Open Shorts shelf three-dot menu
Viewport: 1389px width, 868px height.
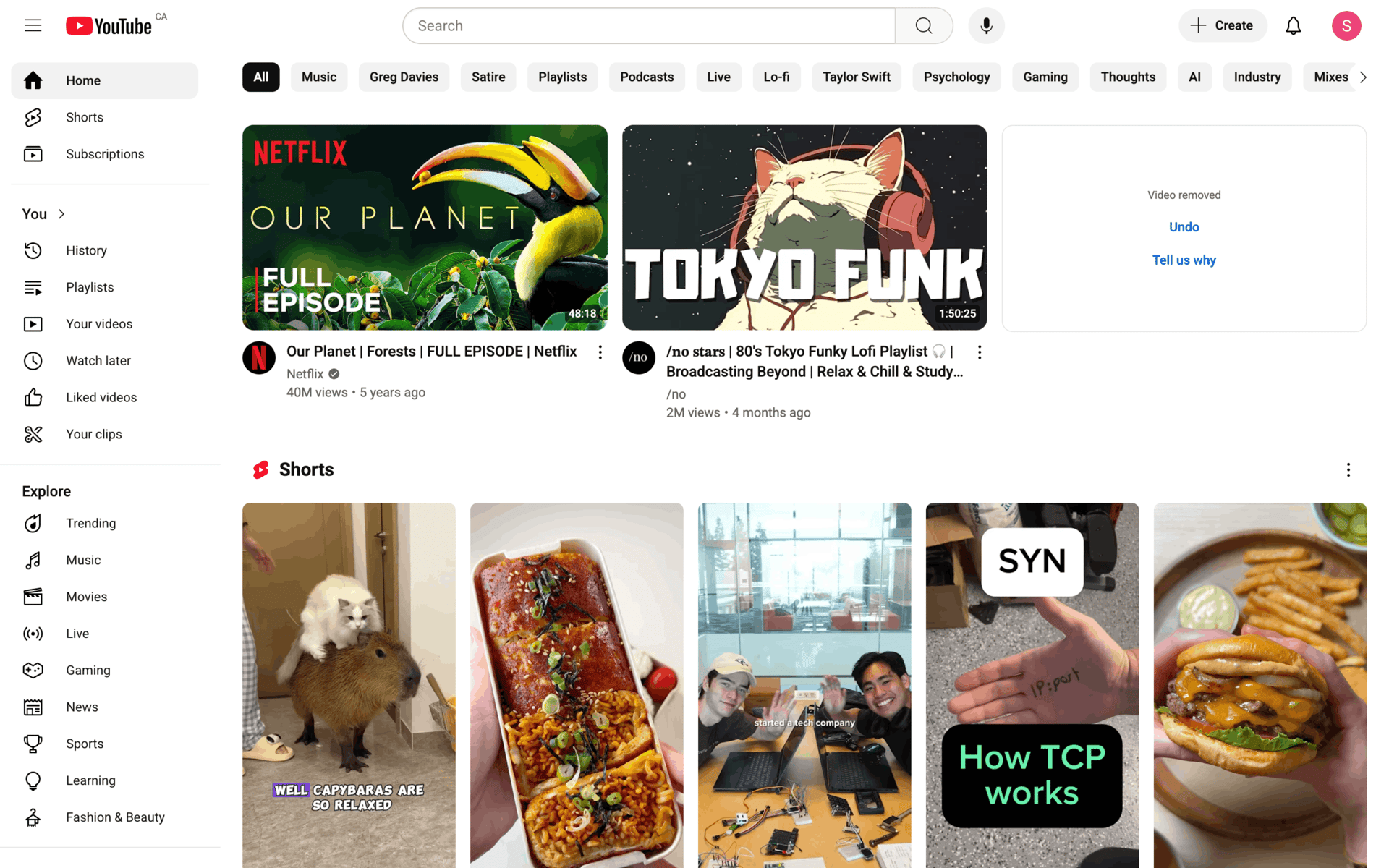click(1348, 470)
